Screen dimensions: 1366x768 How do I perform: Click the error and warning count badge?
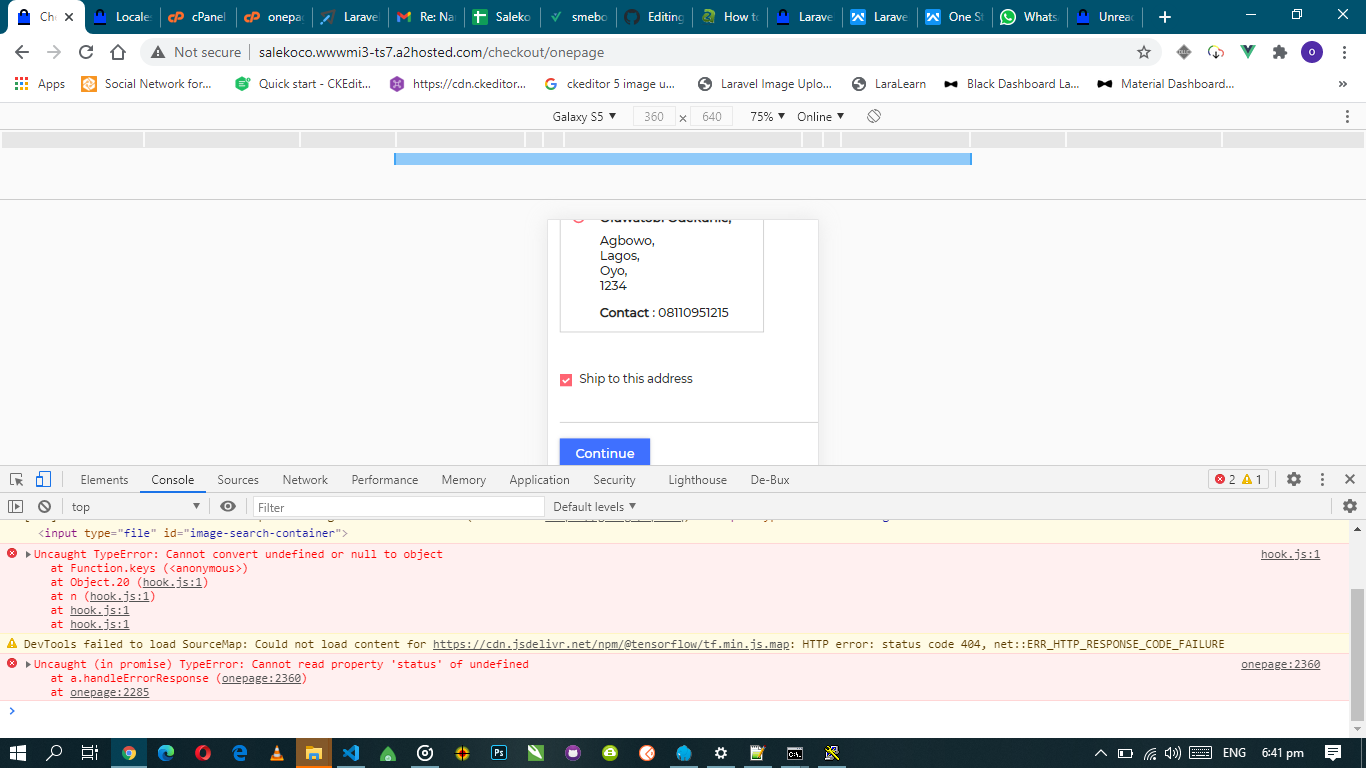tap(1238, 480)
